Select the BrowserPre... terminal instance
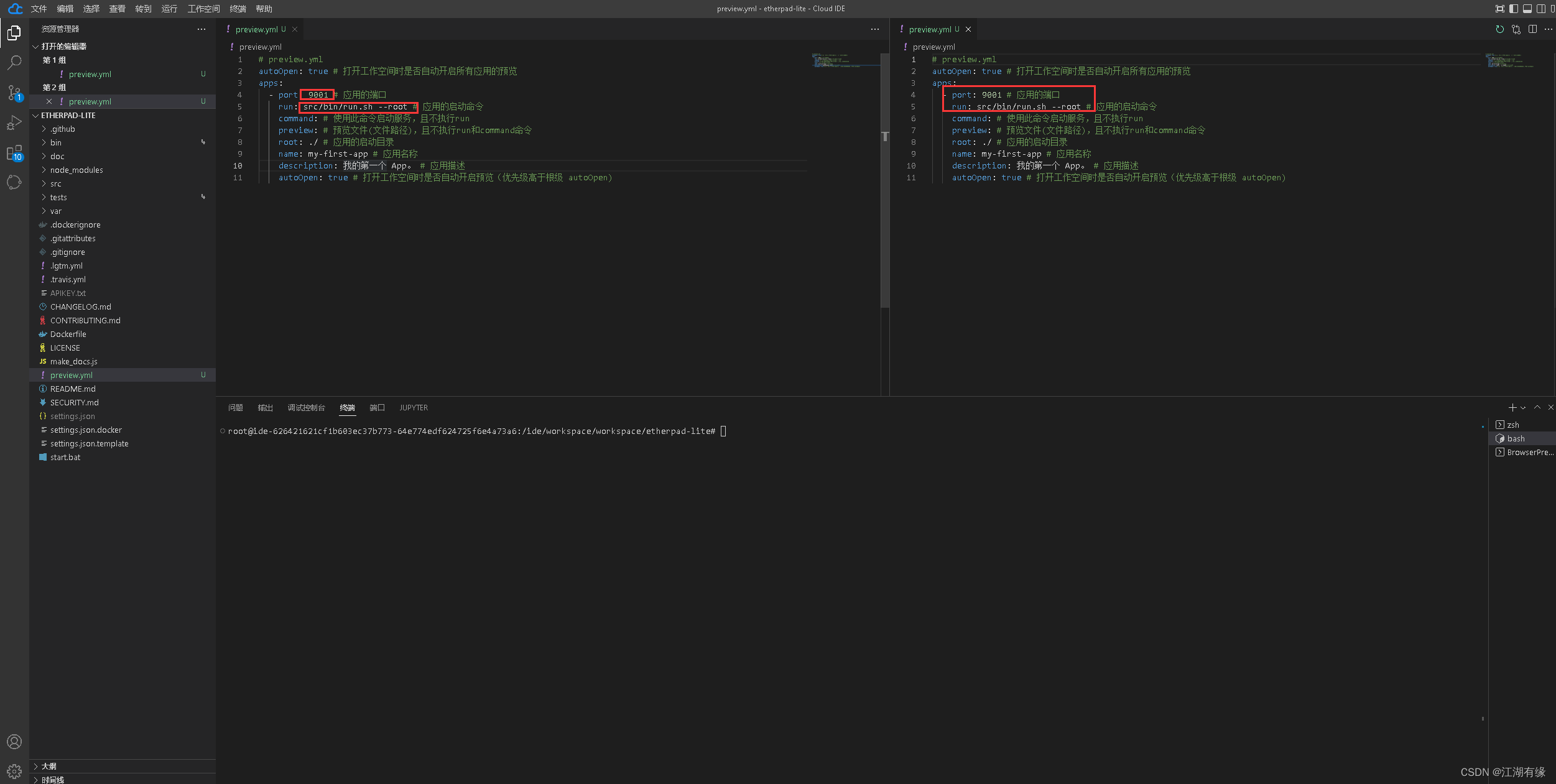 coord(1523,453)
